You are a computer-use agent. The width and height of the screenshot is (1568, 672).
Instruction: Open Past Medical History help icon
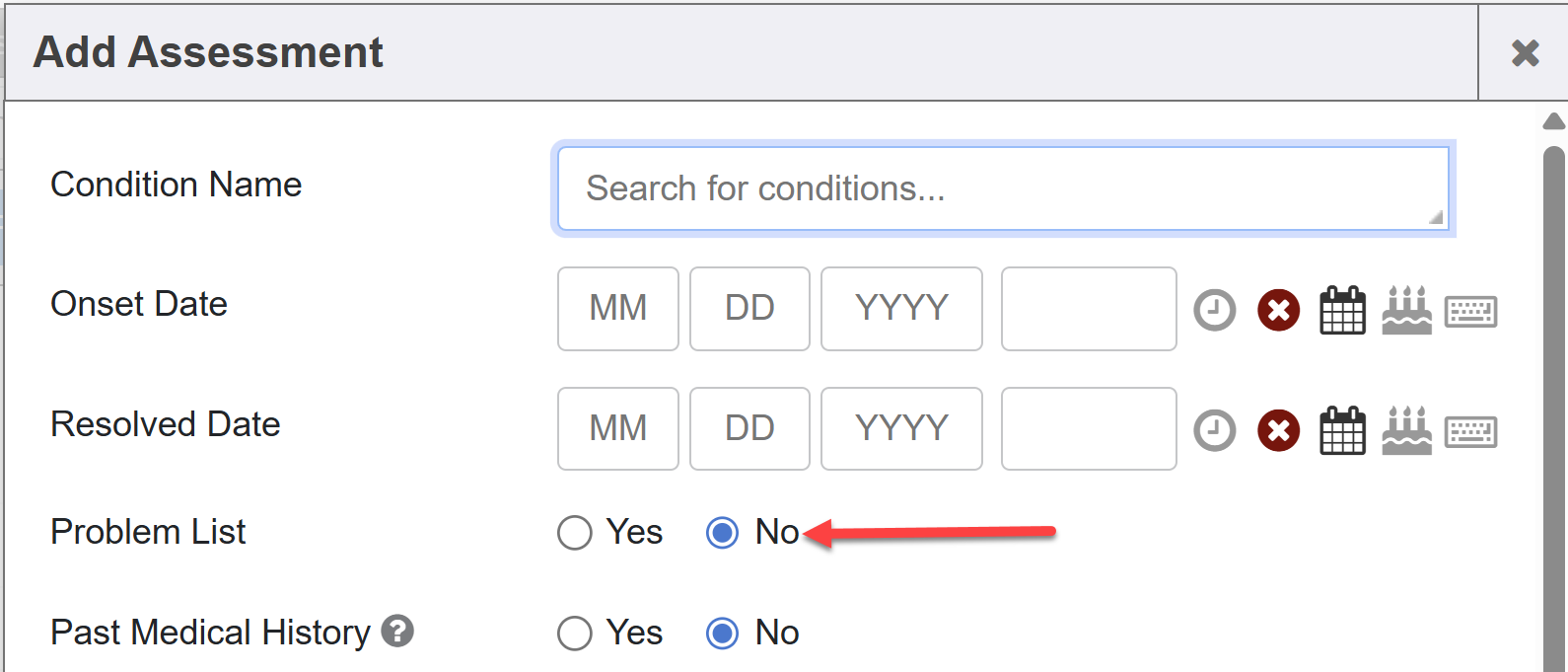[397, 631]
